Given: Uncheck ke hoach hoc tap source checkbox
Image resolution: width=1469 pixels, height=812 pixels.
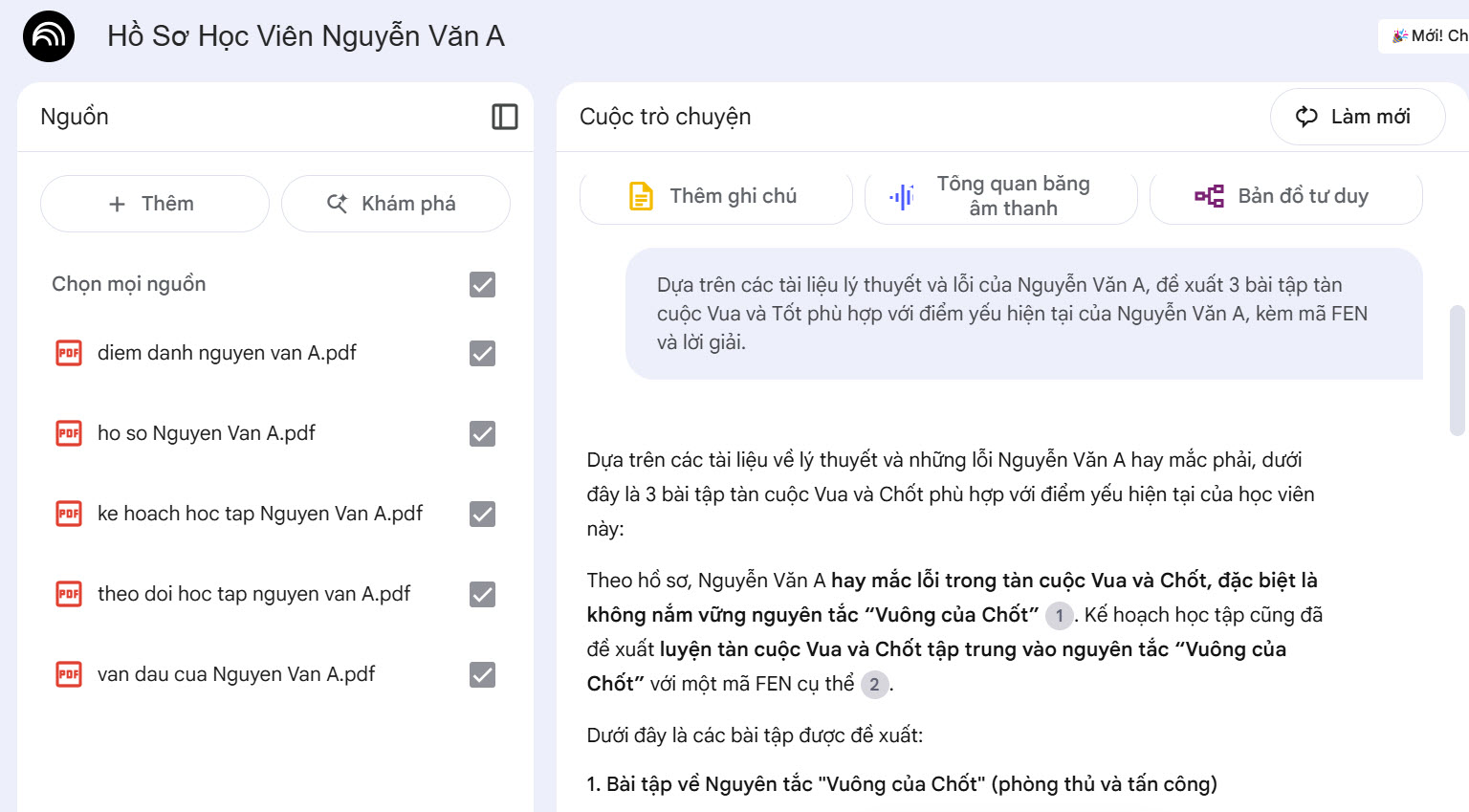Looking at the screenshot, I should pyautogui.click(x=482, y=514).
